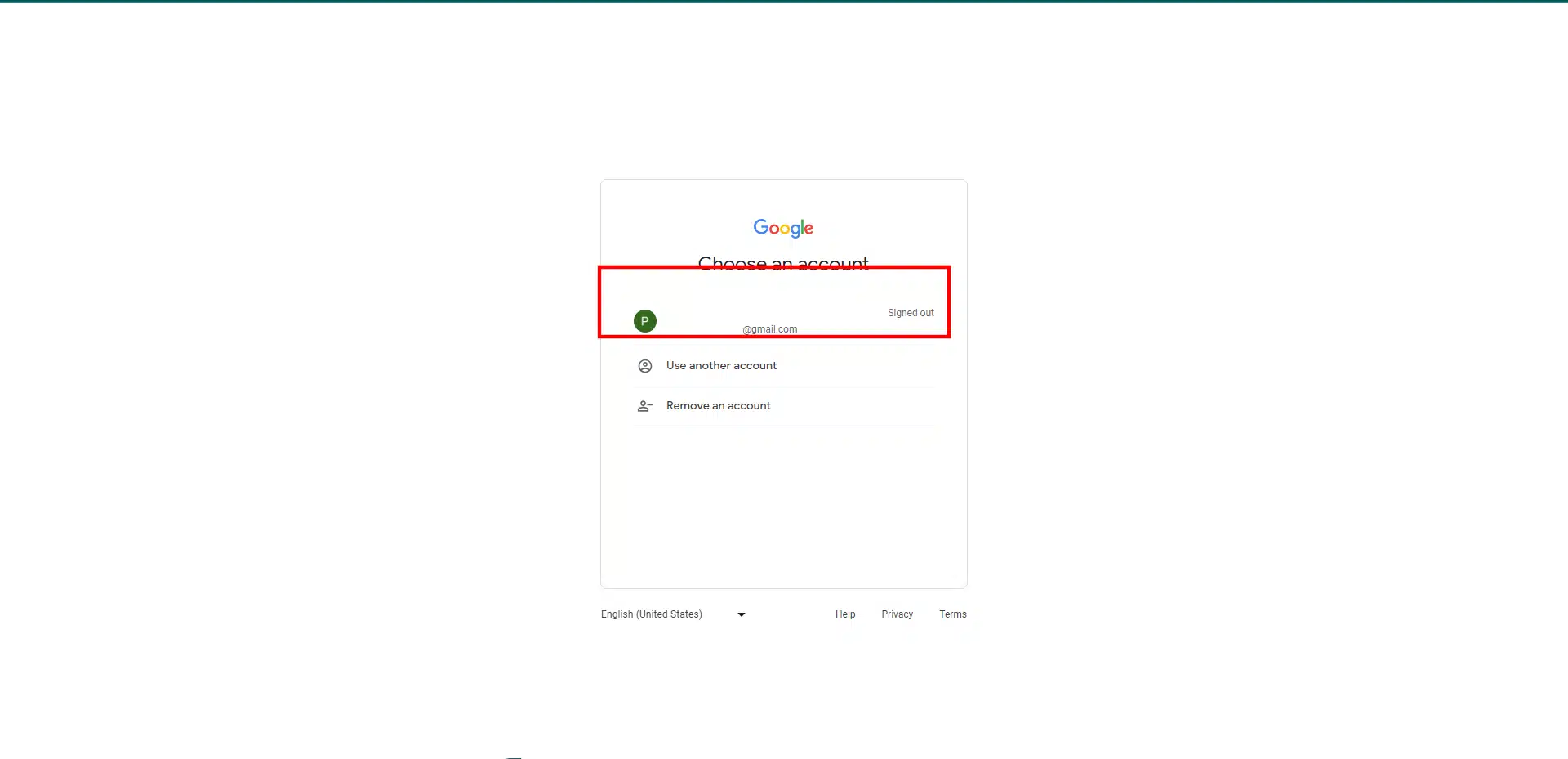Open the Help link
1568x759 pixels.
[x=845, y=614]
